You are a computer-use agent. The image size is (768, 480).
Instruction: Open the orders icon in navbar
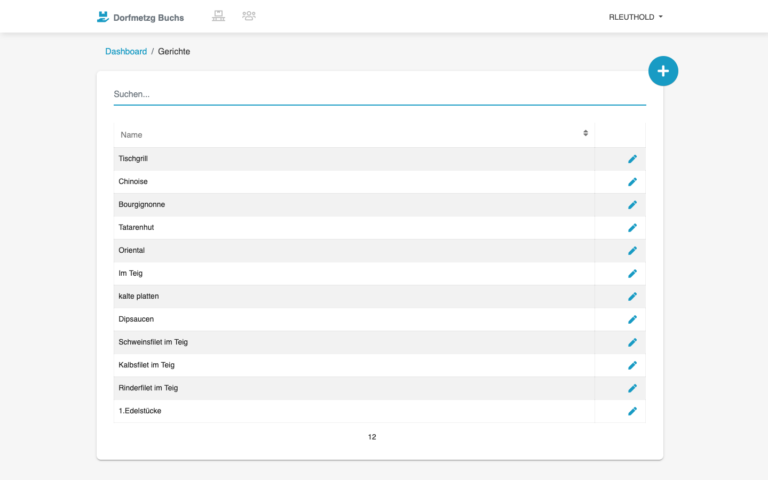pyautogui.click(x=218, y=16)
